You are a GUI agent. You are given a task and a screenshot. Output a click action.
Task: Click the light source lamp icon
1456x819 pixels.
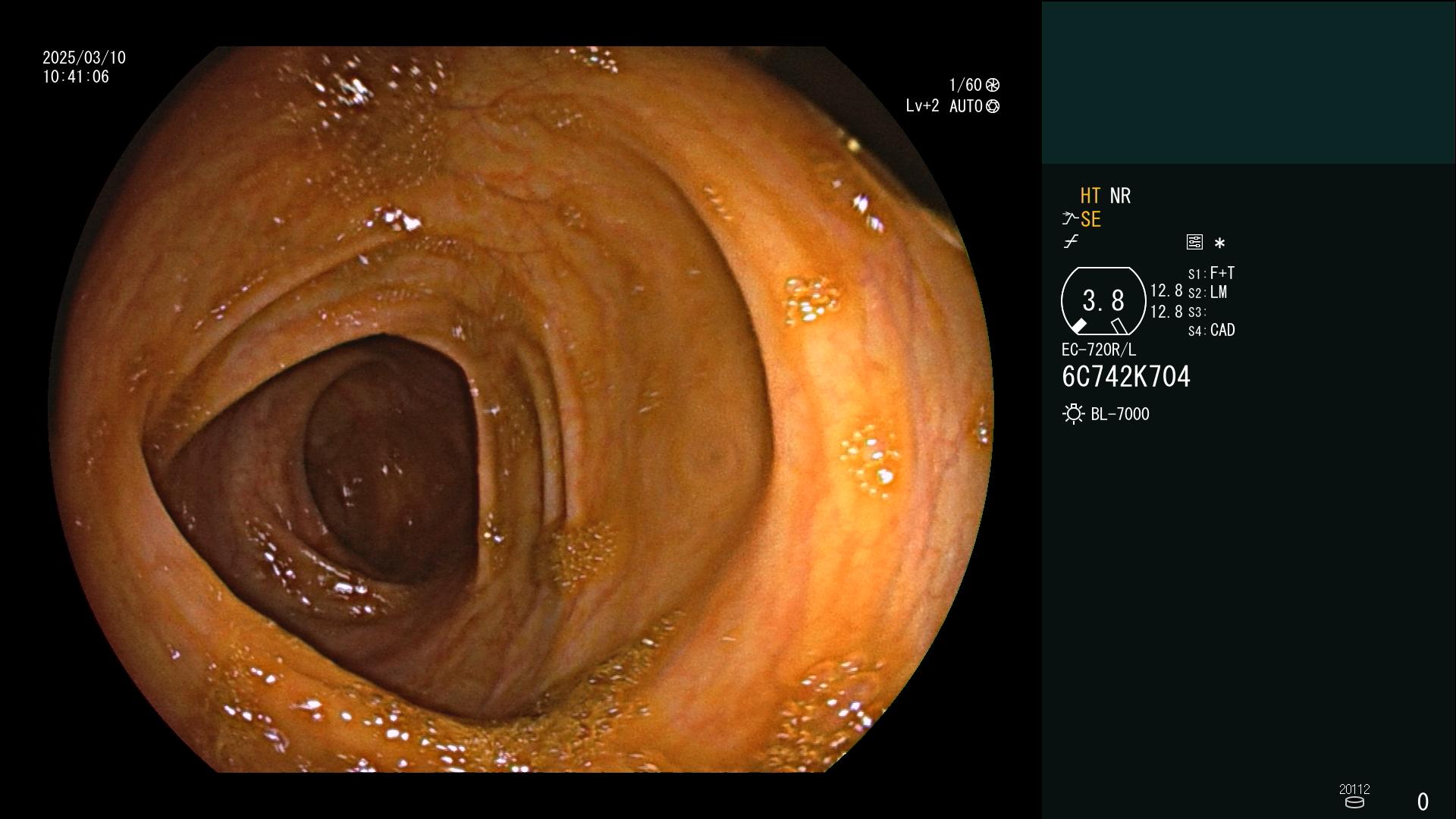1073,414
